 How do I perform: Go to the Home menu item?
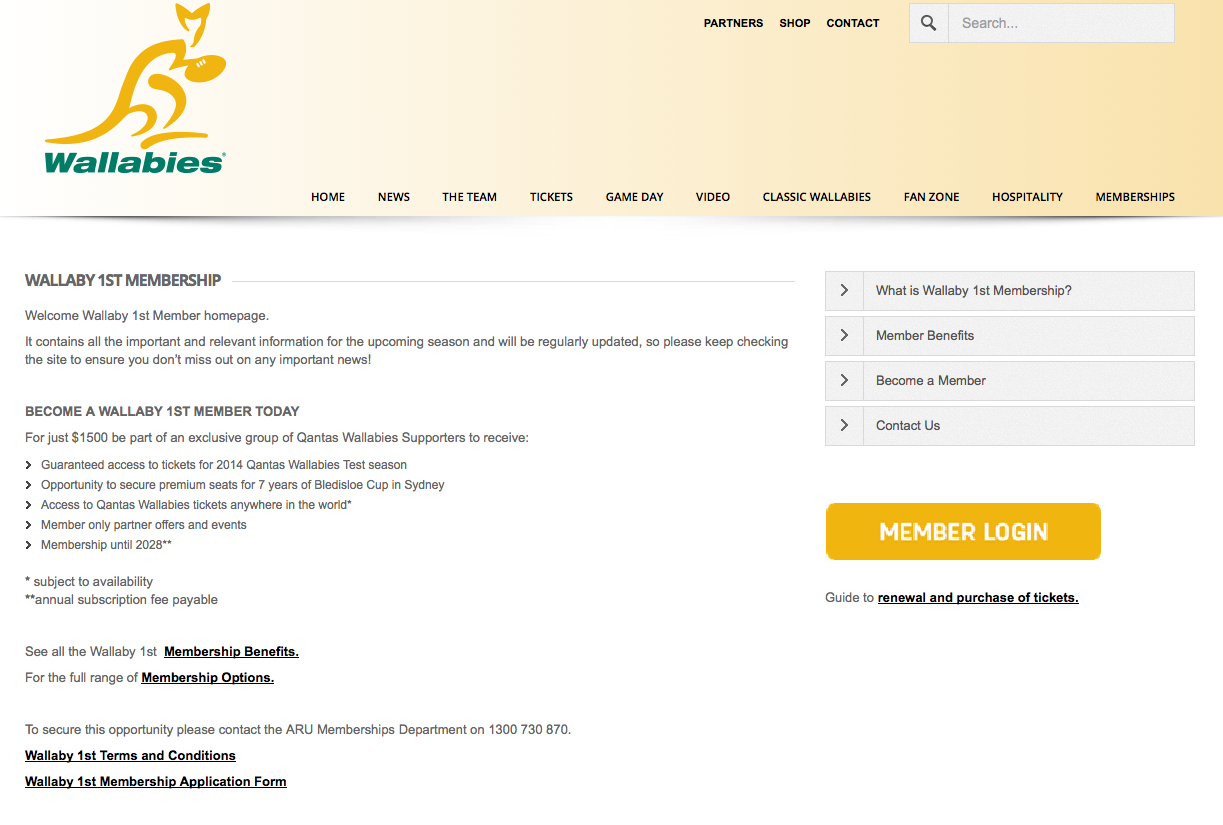(x=328, y=197)
